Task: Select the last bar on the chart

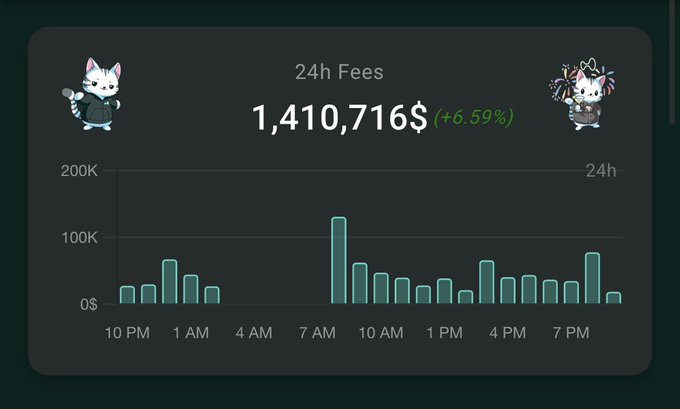Action: click(614, 298)
